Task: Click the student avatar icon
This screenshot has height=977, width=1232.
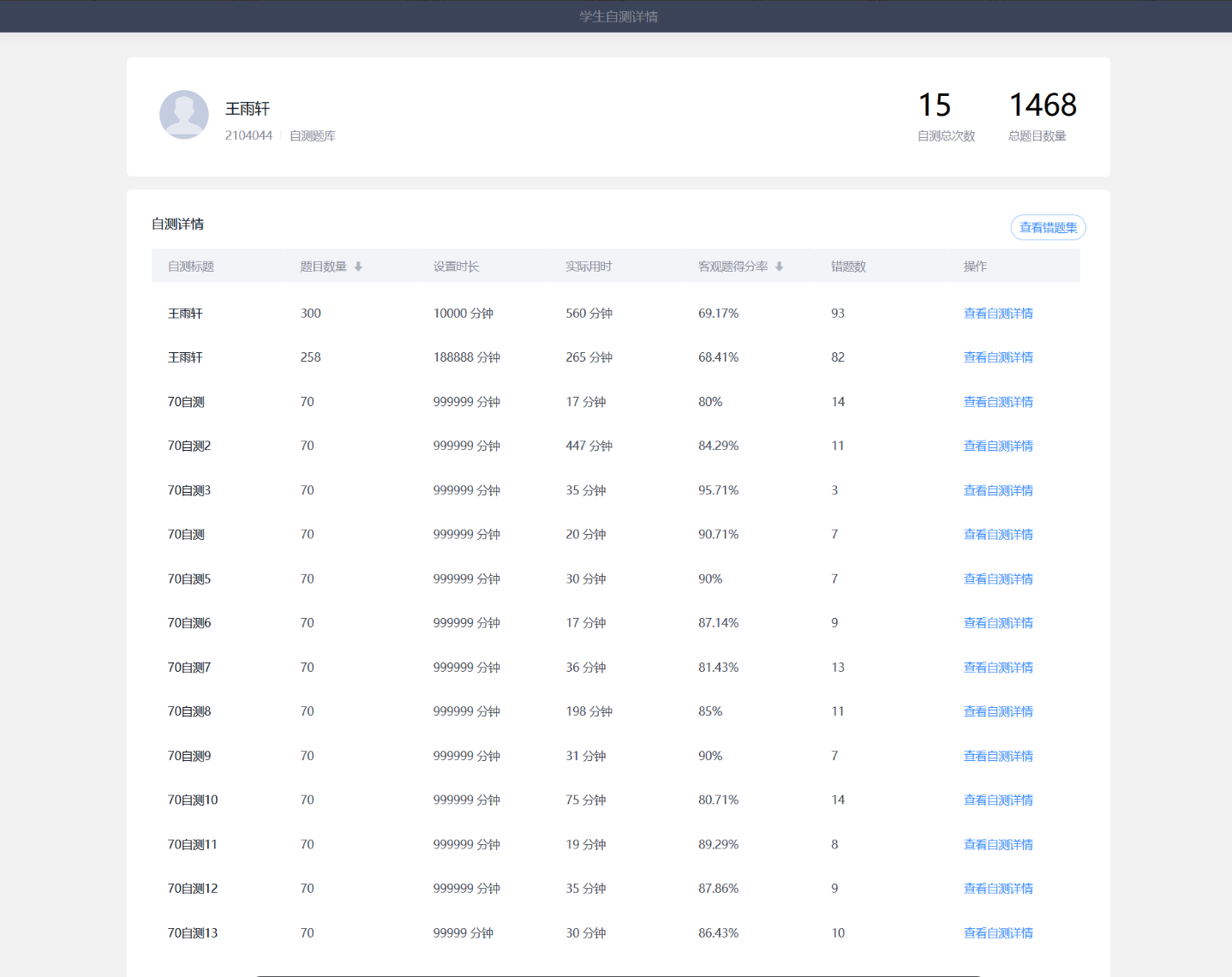Action: [184, 115]
